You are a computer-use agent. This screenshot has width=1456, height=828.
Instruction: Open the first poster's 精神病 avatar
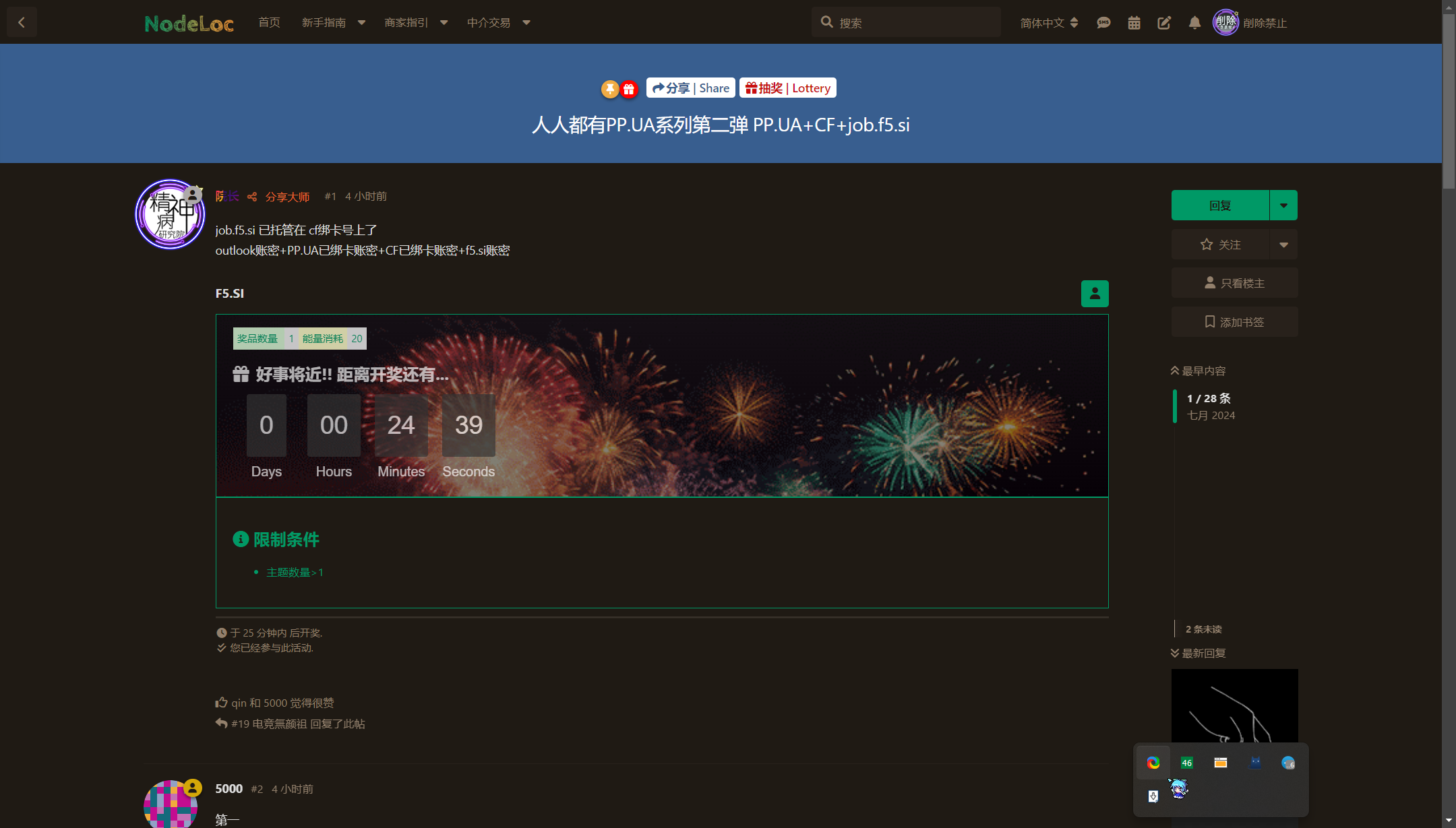click(x=170, y=214)
